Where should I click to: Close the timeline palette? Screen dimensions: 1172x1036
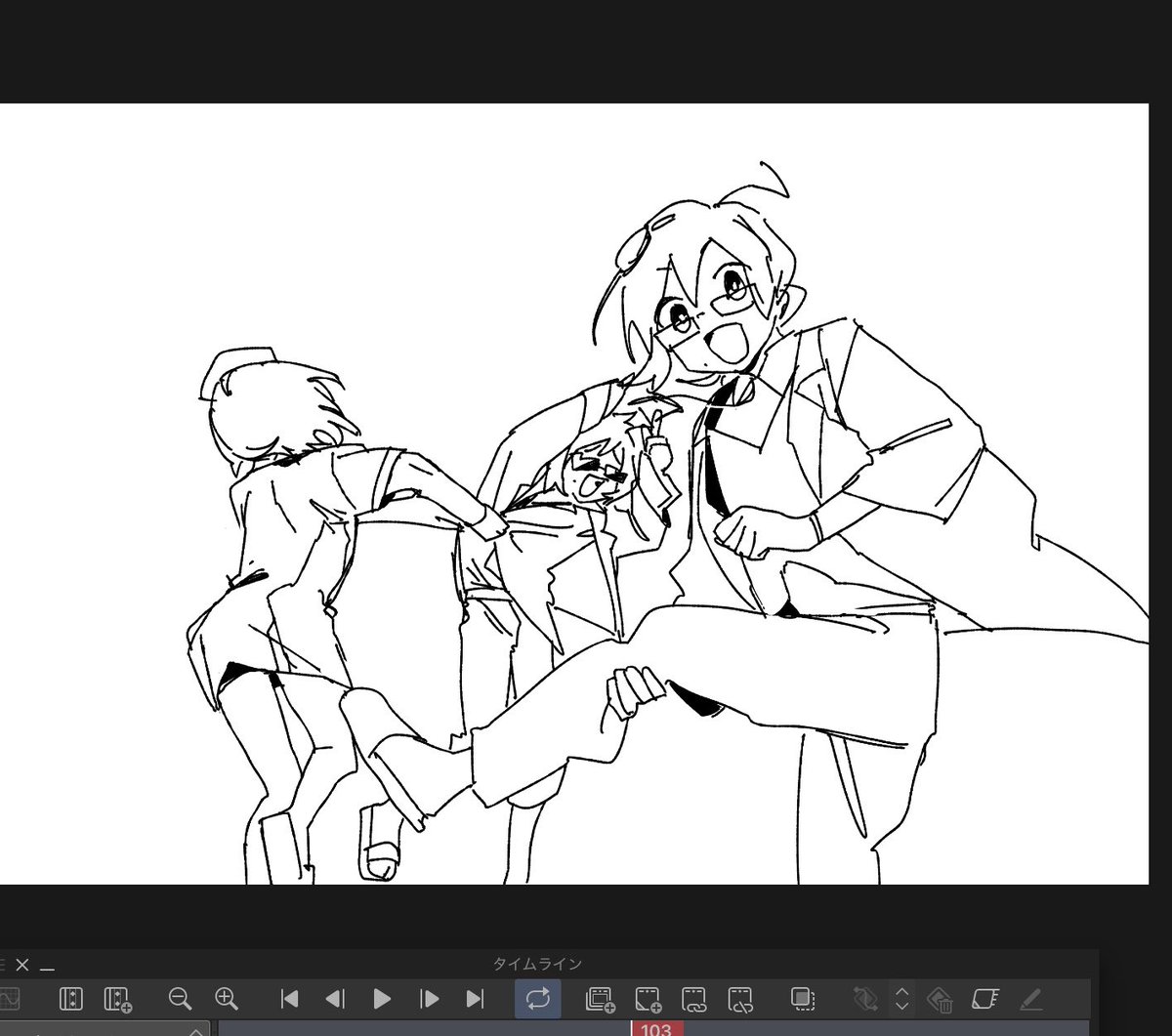[21, 965]
